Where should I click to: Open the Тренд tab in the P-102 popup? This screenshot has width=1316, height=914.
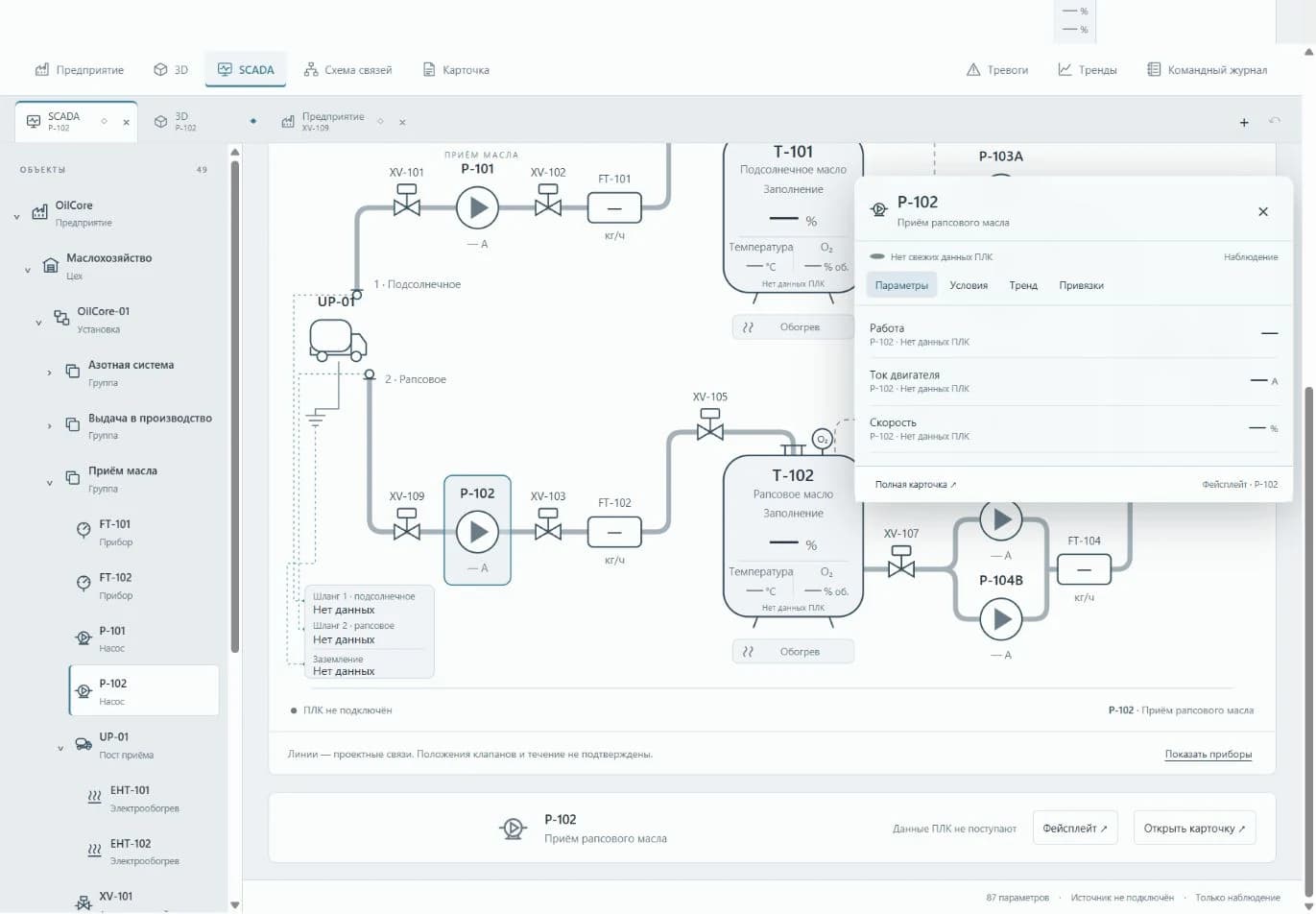(x=1023, y=285)
